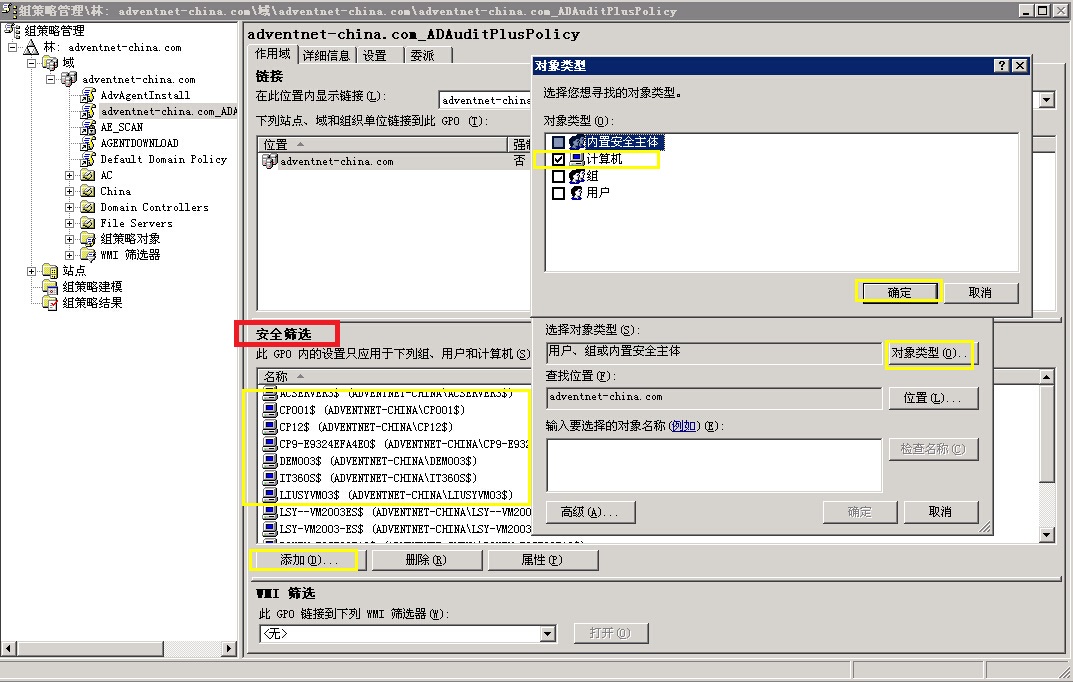Click the adventnet-china.com domain icon in tree

click(x=68, y=79)
